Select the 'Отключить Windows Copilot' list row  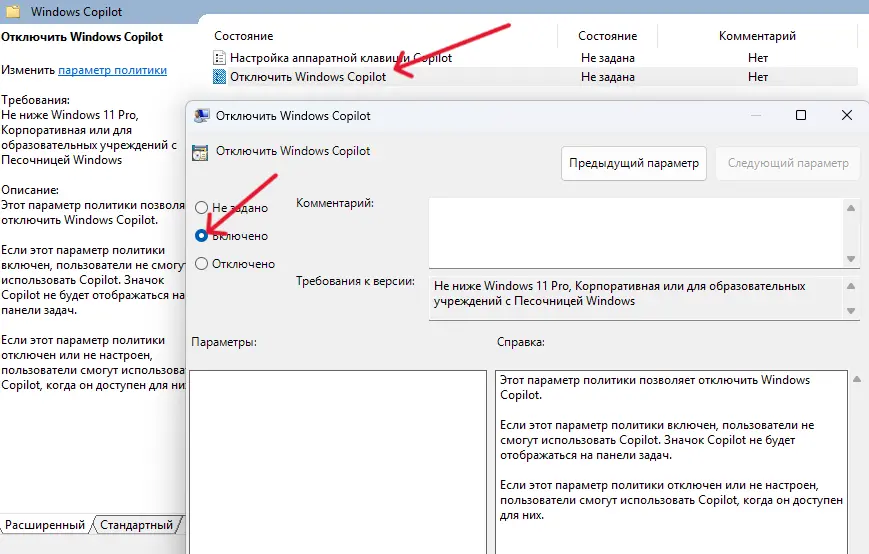535,76
